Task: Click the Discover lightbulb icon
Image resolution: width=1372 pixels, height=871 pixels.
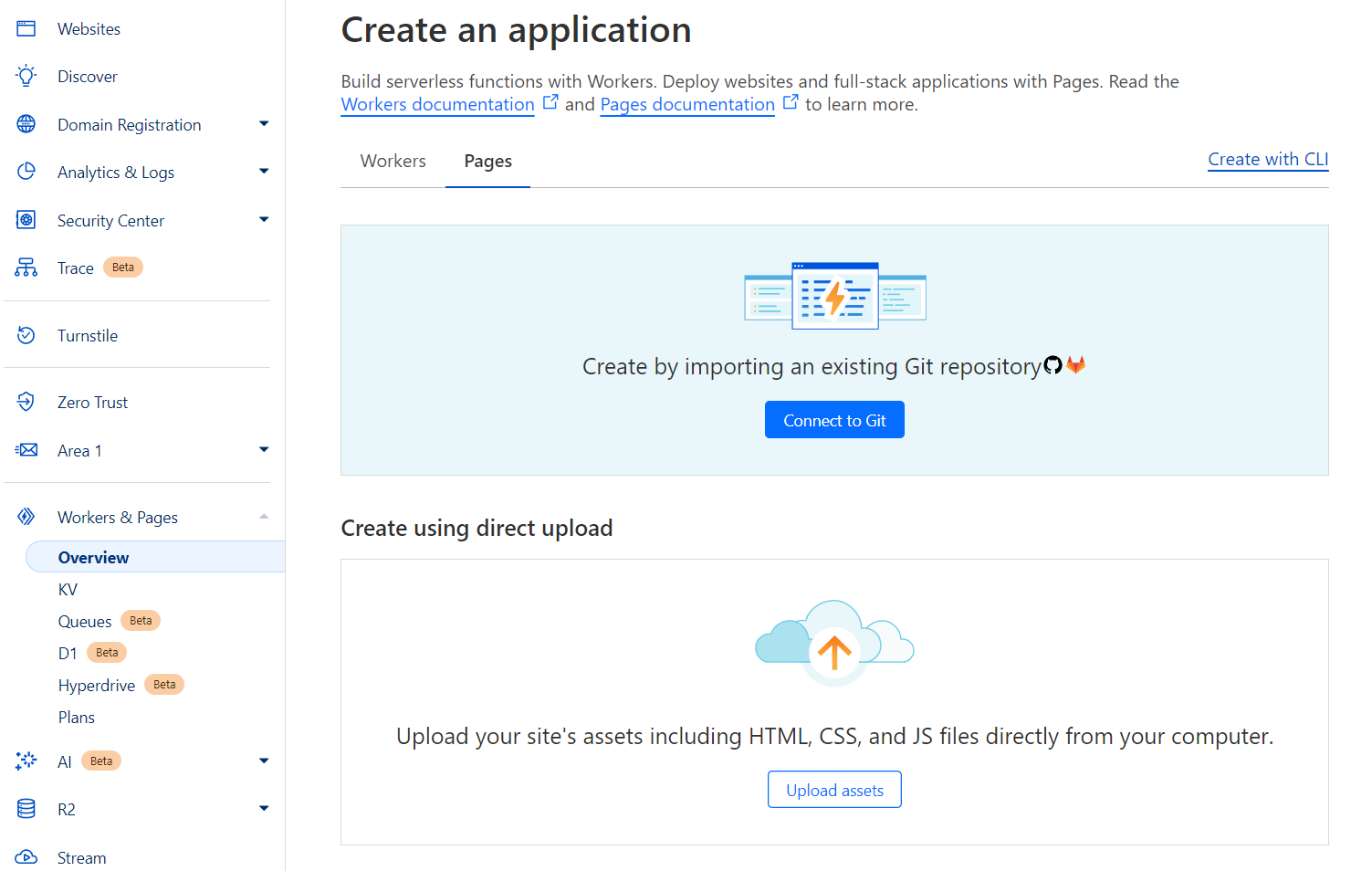Action: click(26, 76)
